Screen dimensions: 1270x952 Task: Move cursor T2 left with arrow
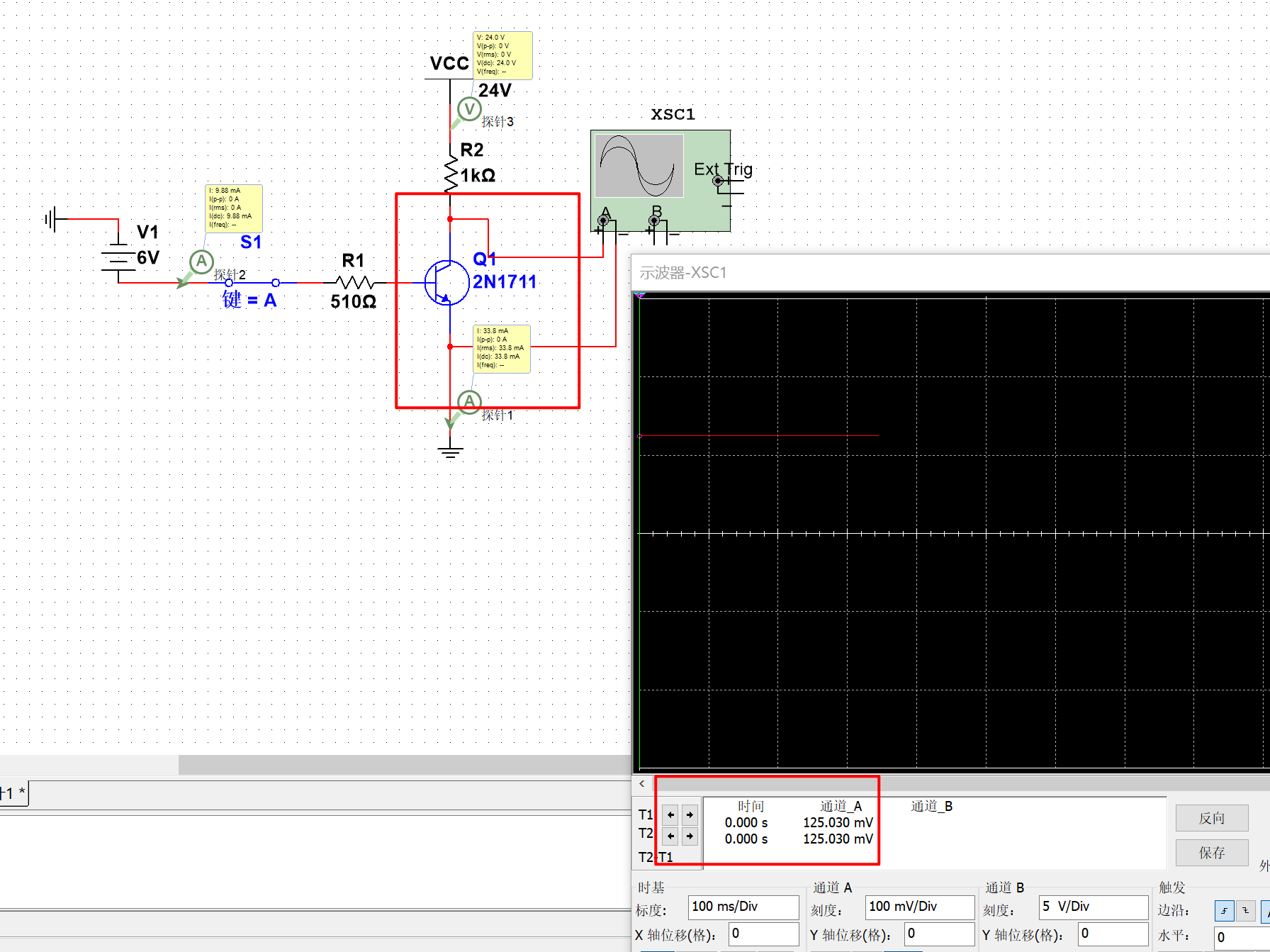point(670,836)
